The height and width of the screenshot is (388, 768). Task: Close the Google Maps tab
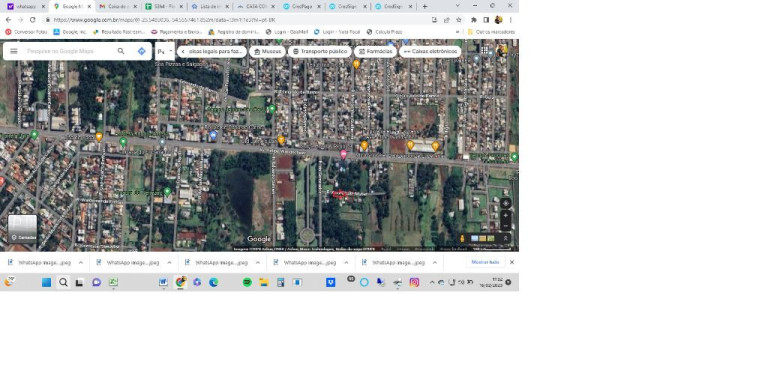tap(89, 6)
